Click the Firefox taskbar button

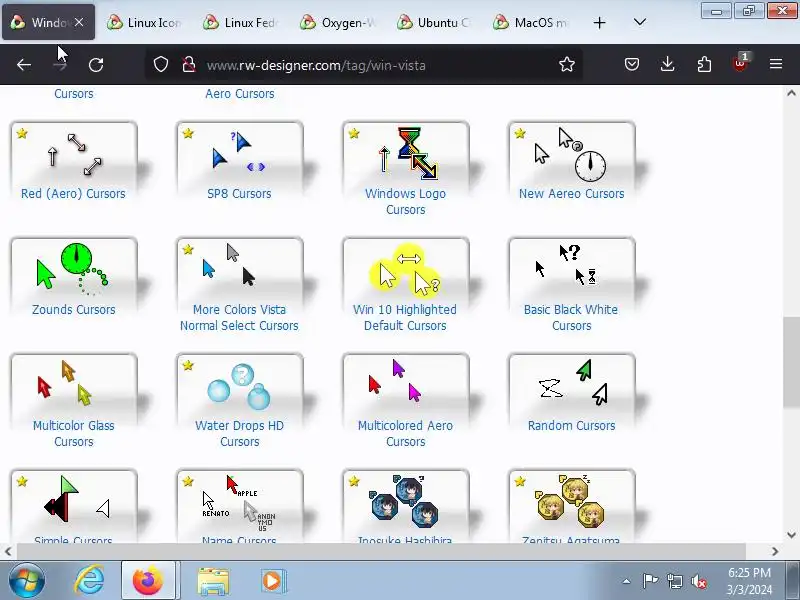pyautogui.click(x=149, y=581)
